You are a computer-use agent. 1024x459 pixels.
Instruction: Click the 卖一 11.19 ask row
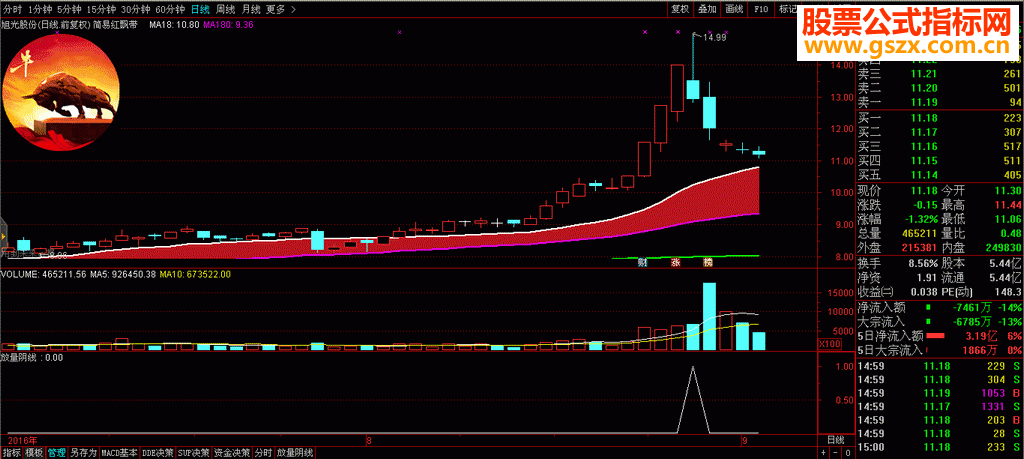pos(938,102)
